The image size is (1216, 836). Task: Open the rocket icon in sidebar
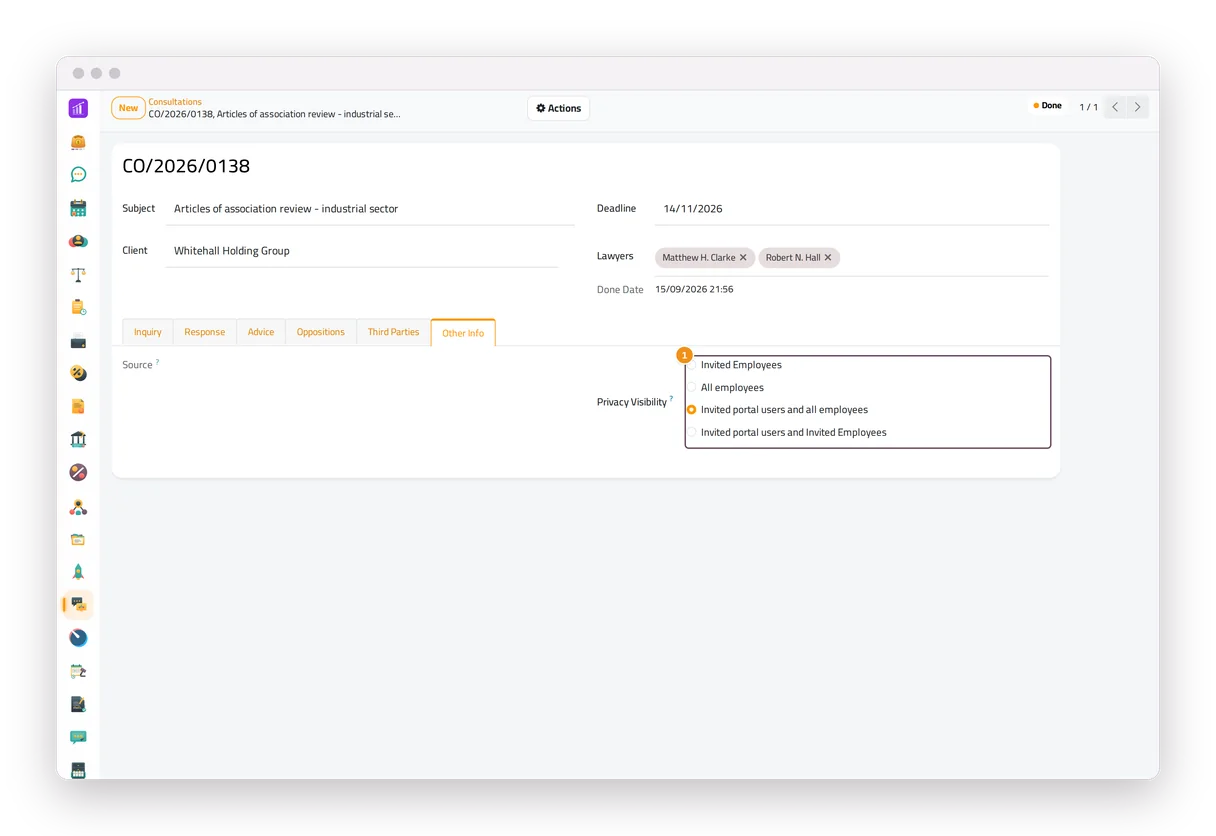(x=78, y=572)
